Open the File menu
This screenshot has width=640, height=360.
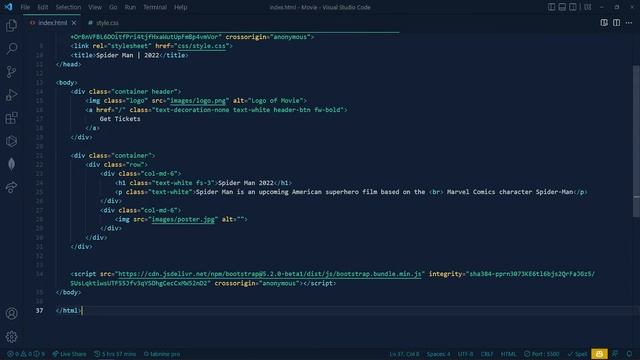pos(25,7)
